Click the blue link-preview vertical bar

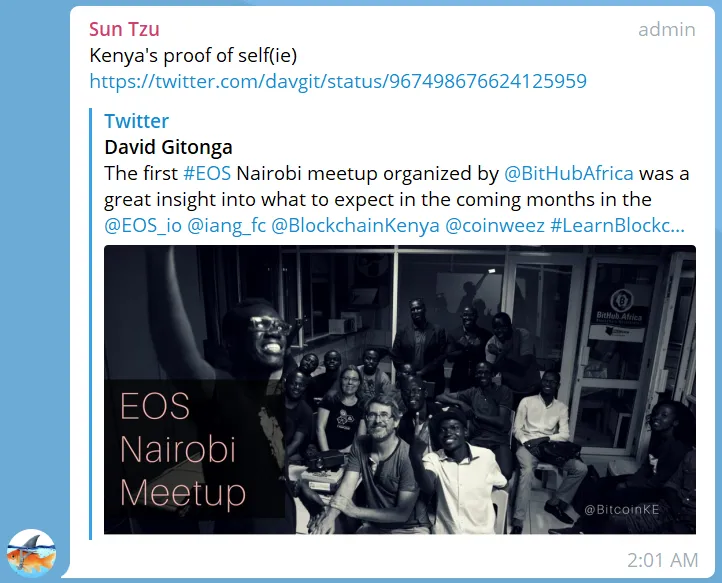pos(91,324)
